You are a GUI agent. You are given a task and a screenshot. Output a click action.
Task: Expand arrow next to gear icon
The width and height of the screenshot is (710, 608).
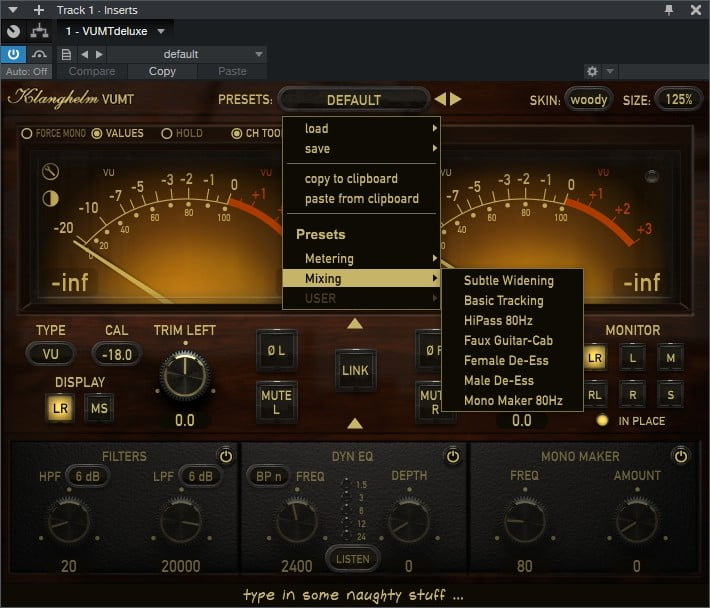point(609,71)
